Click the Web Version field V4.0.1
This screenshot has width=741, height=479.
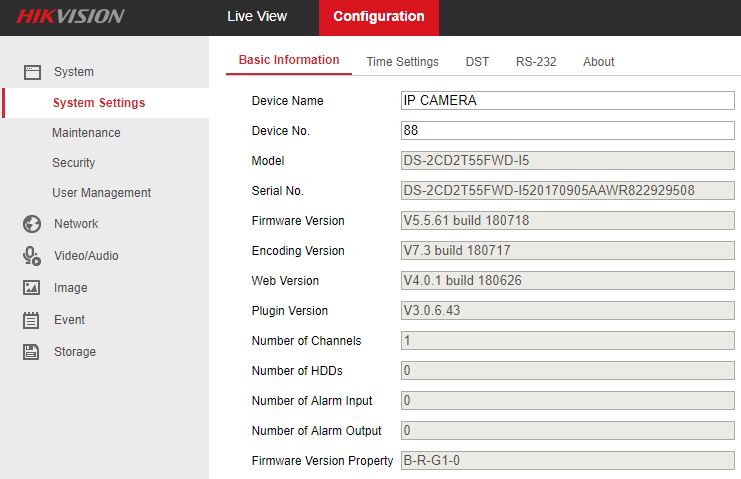tap(568, 281)
